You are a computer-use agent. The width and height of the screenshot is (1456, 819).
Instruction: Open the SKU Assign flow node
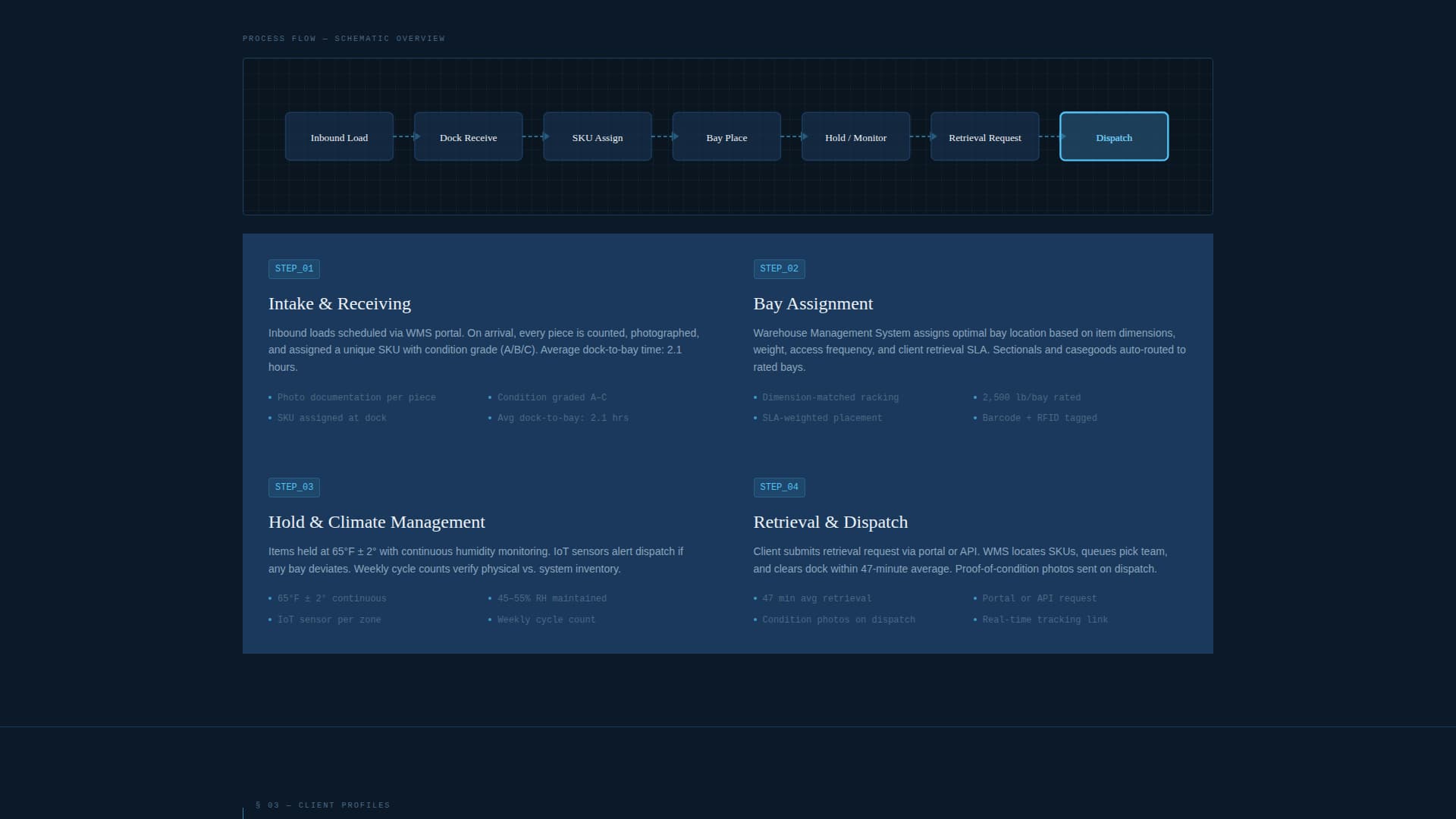tap(598, 136)
